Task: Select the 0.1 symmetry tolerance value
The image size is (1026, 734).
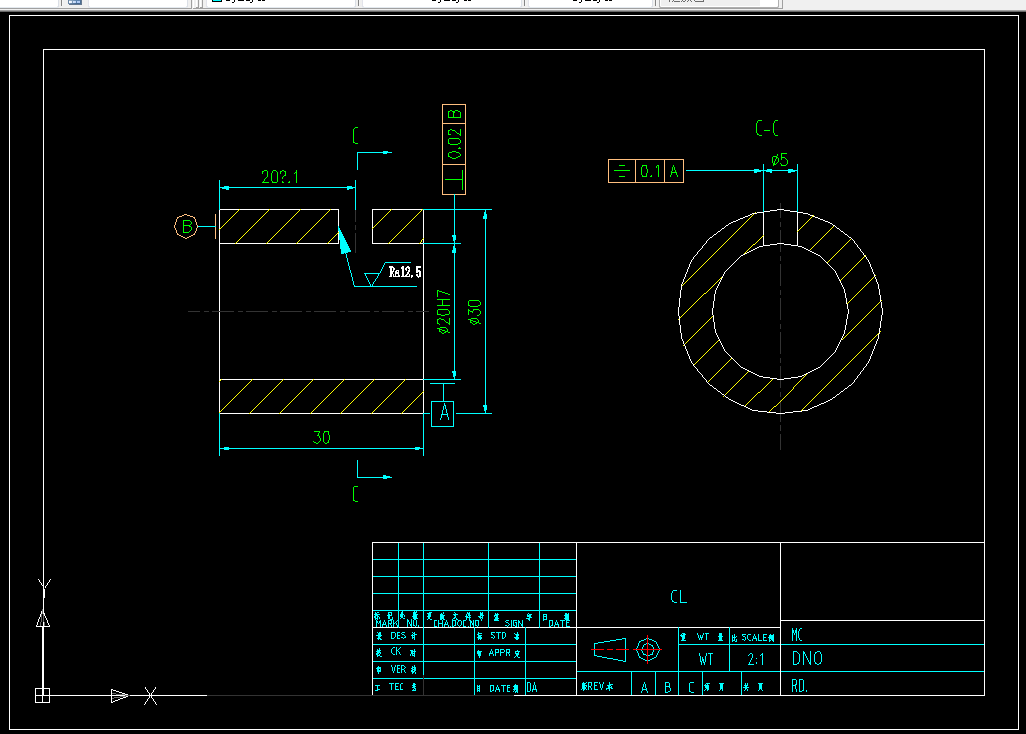Action: [x=650, y=171]
